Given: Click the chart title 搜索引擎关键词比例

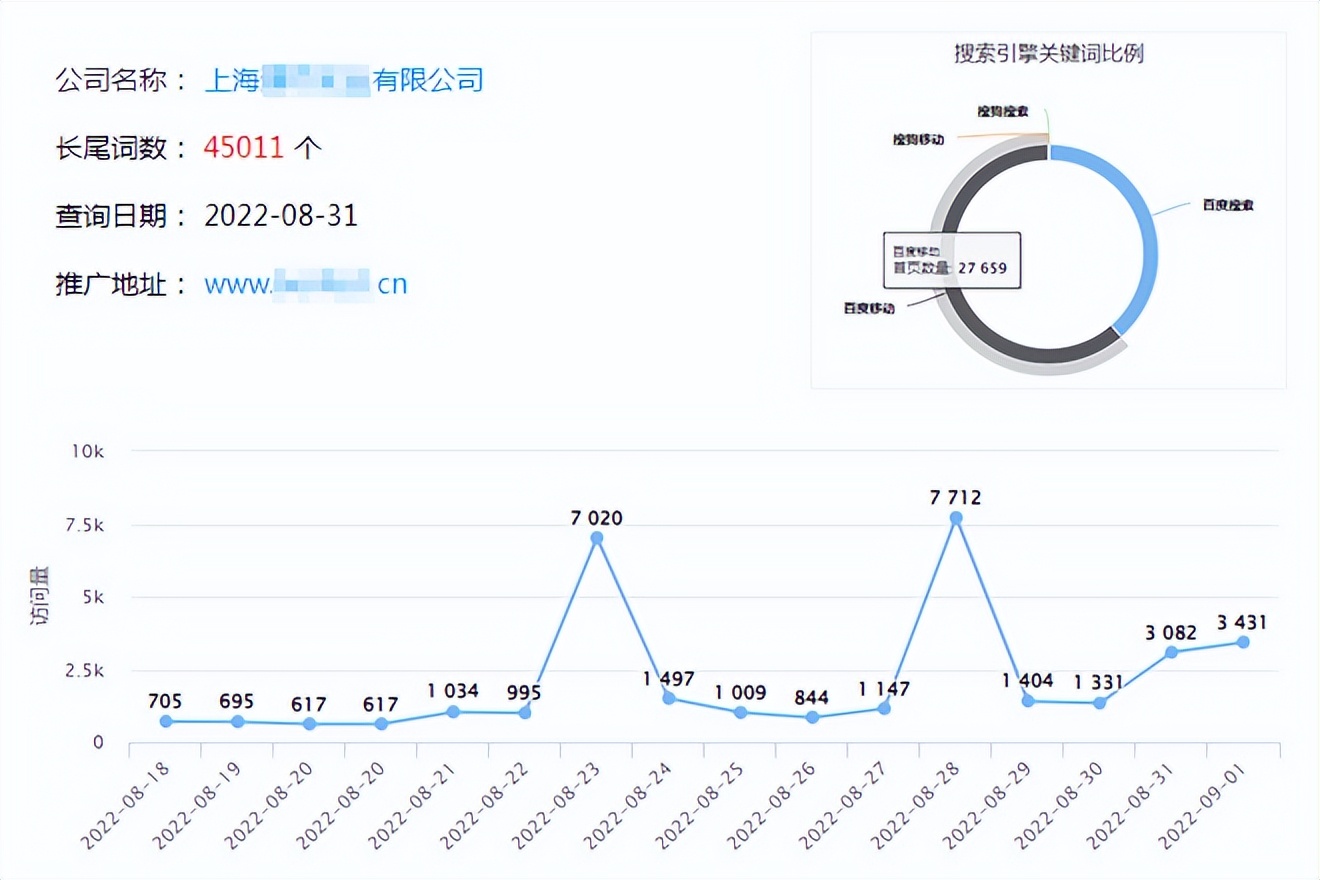Looking at the screenshot, I should point(1050,56).
